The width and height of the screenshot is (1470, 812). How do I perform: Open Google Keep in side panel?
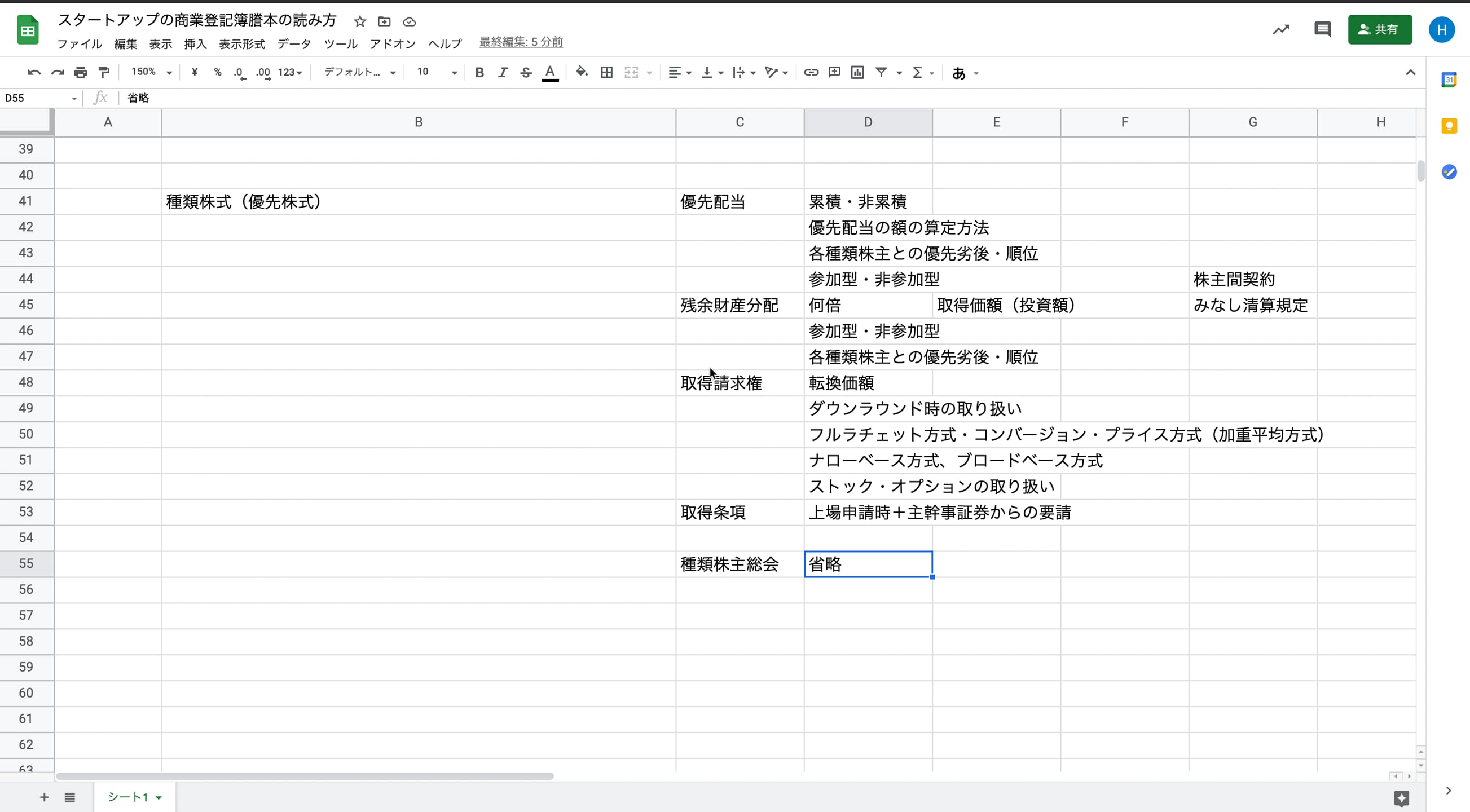[1449, 126]
